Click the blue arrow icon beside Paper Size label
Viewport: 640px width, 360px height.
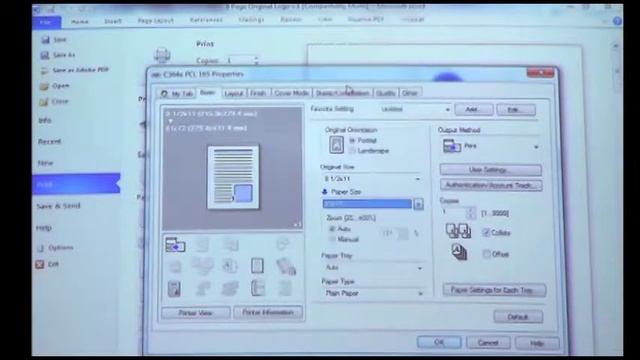pyautogui.click(x=325, y=191)
